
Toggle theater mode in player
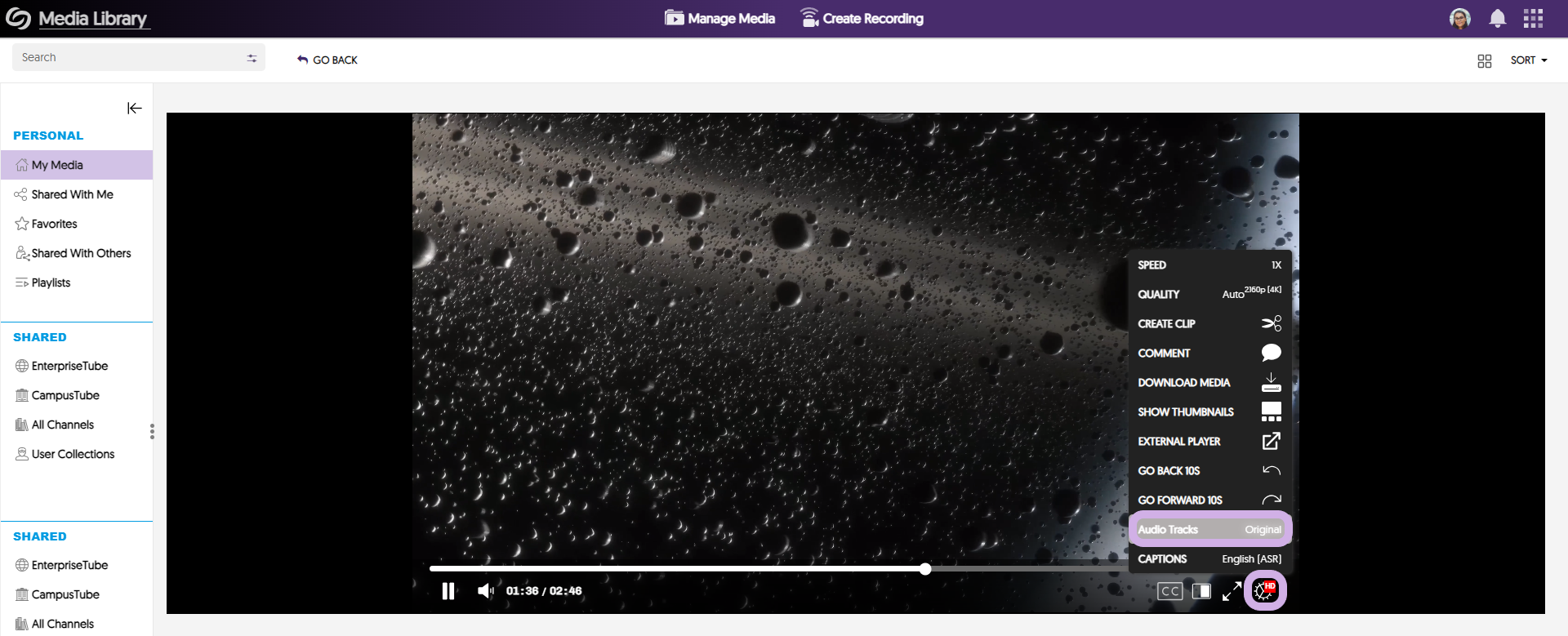[x=1201, y=591]
